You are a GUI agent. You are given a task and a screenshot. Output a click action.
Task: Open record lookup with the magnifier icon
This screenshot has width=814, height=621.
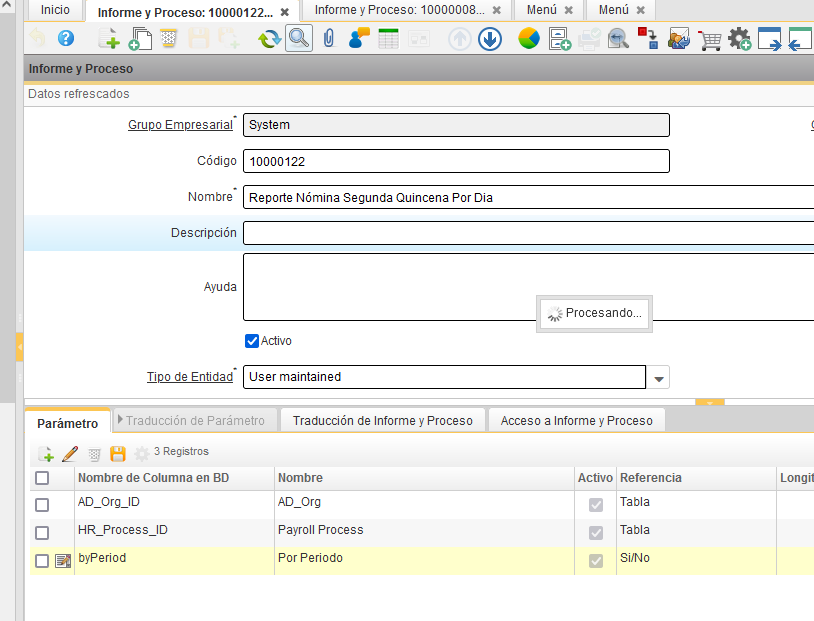[x=298, y=39]
